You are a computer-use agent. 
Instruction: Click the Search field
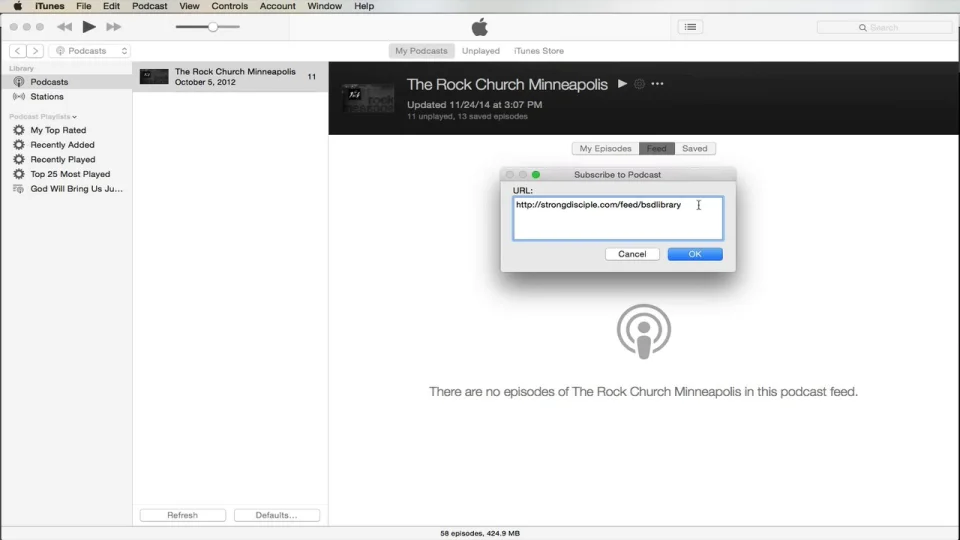(x=884, y=28)
